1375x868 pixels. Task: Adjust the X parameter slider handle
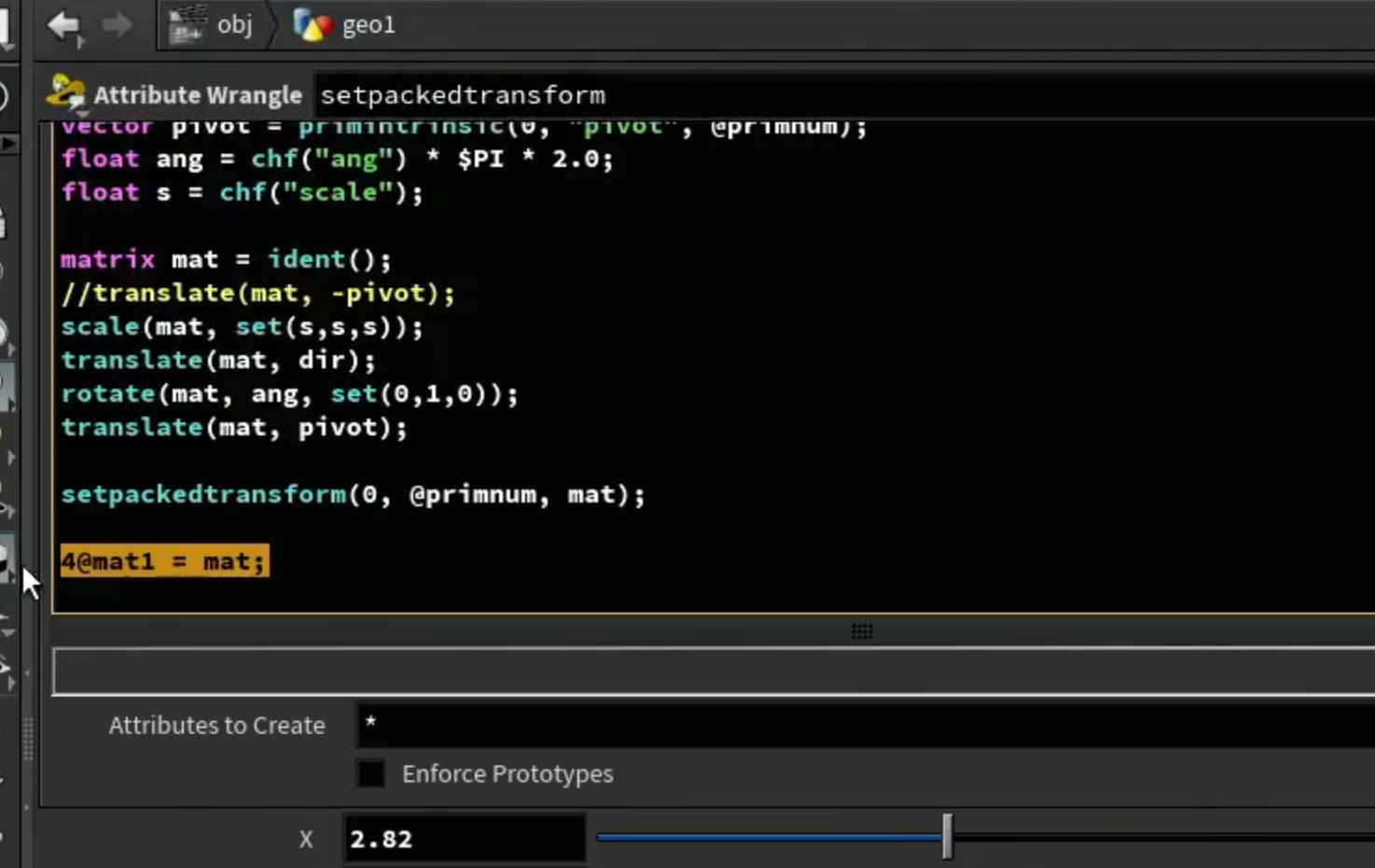948,836
